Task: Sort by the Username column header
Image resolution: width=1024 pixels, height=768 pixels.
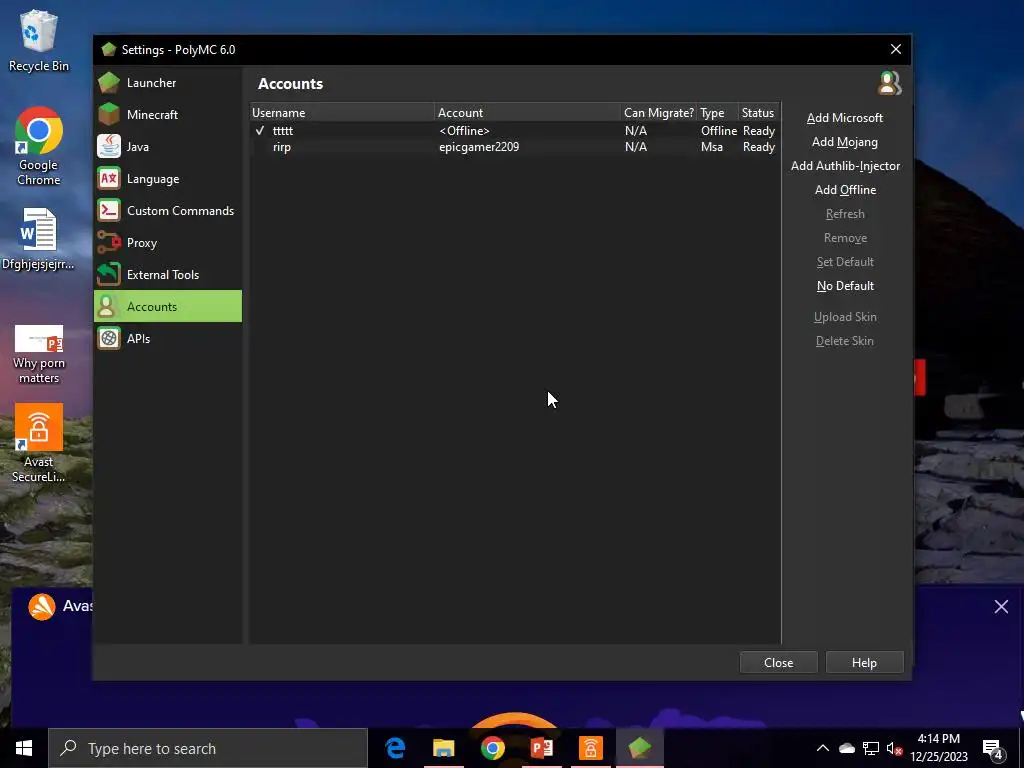Action: click(342, 112)
